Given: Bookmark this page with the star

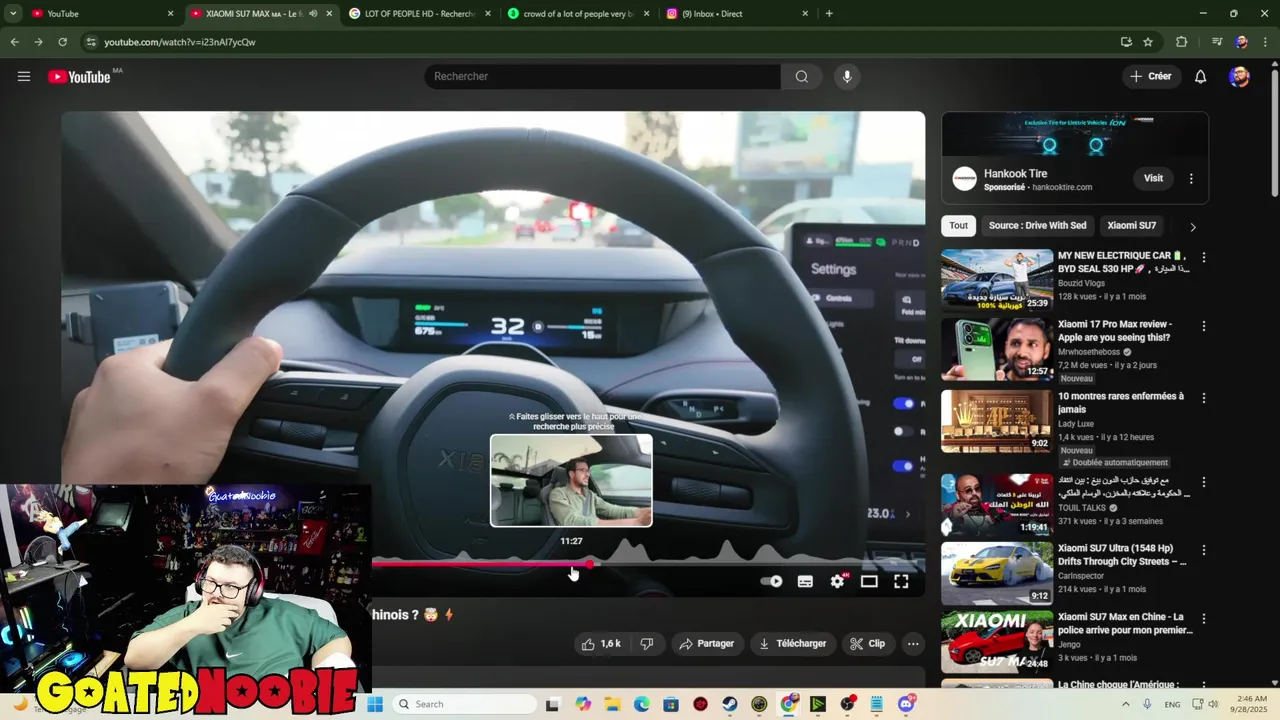Looking at the screenshot, I should (1148, 42).
